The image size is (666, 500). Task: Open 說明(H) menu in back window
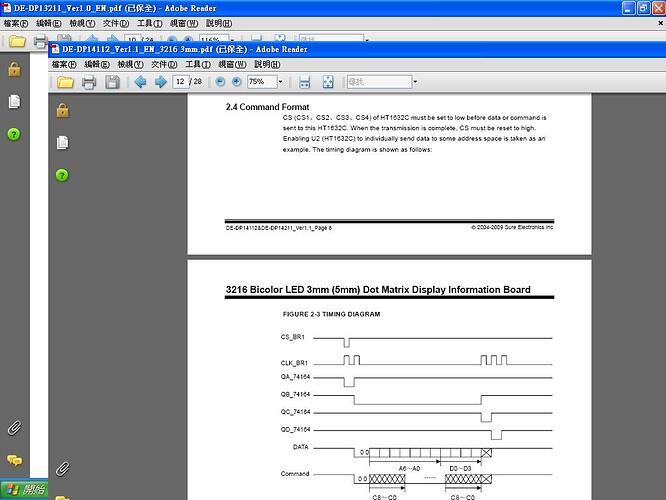219,23
